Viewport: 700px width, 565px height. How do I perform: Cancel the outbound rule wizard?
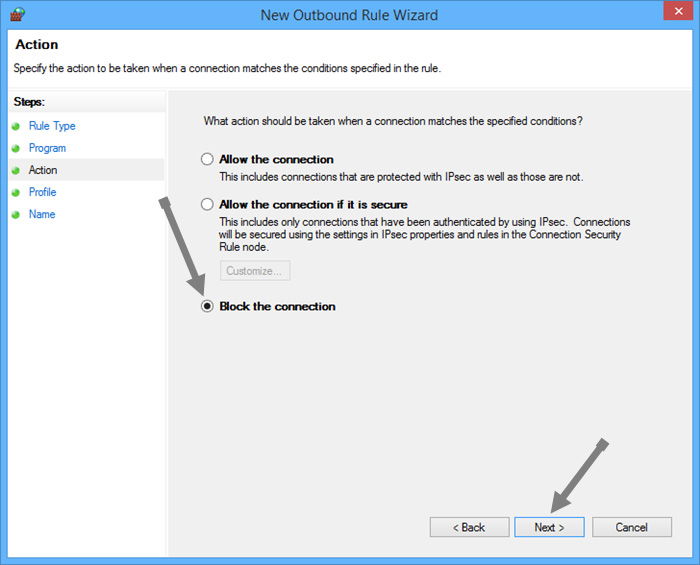pos(632,527)
